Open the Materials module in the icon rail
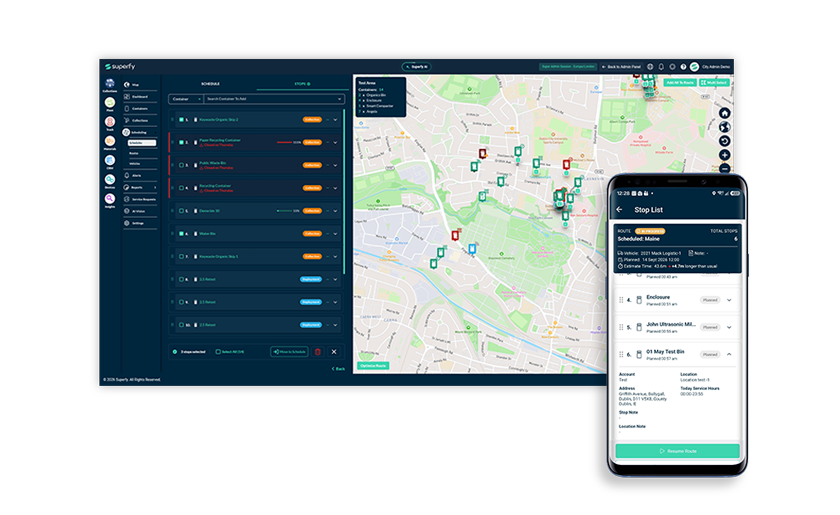The width and height of the screenshot is (840, 515). coord(110,143)
